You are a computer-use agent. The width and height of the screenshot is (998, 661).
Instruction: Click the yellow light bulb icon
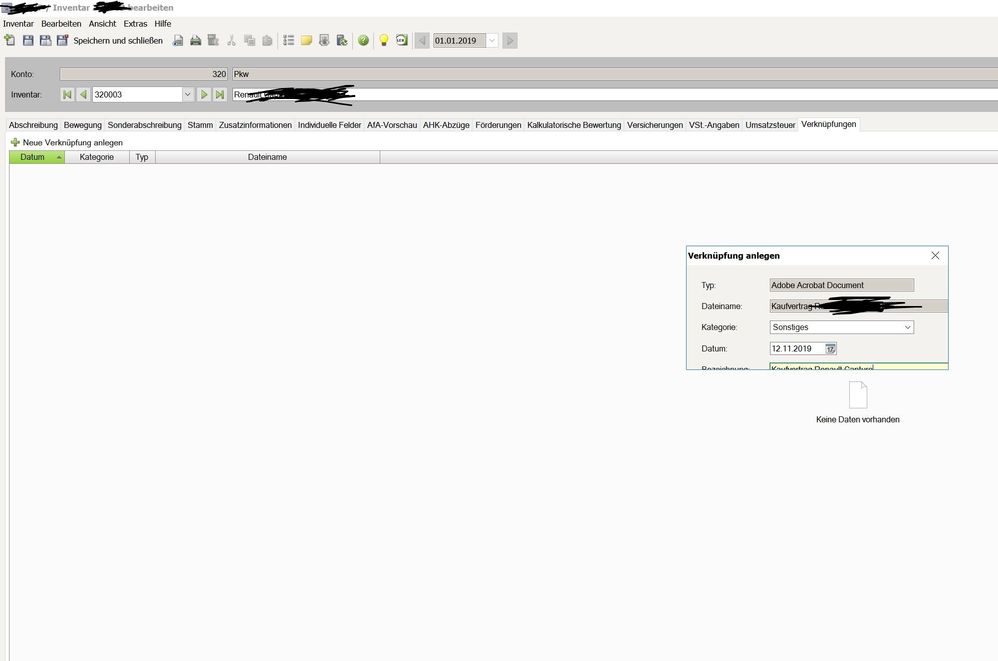pyautogui.click(x=383, y=41)
